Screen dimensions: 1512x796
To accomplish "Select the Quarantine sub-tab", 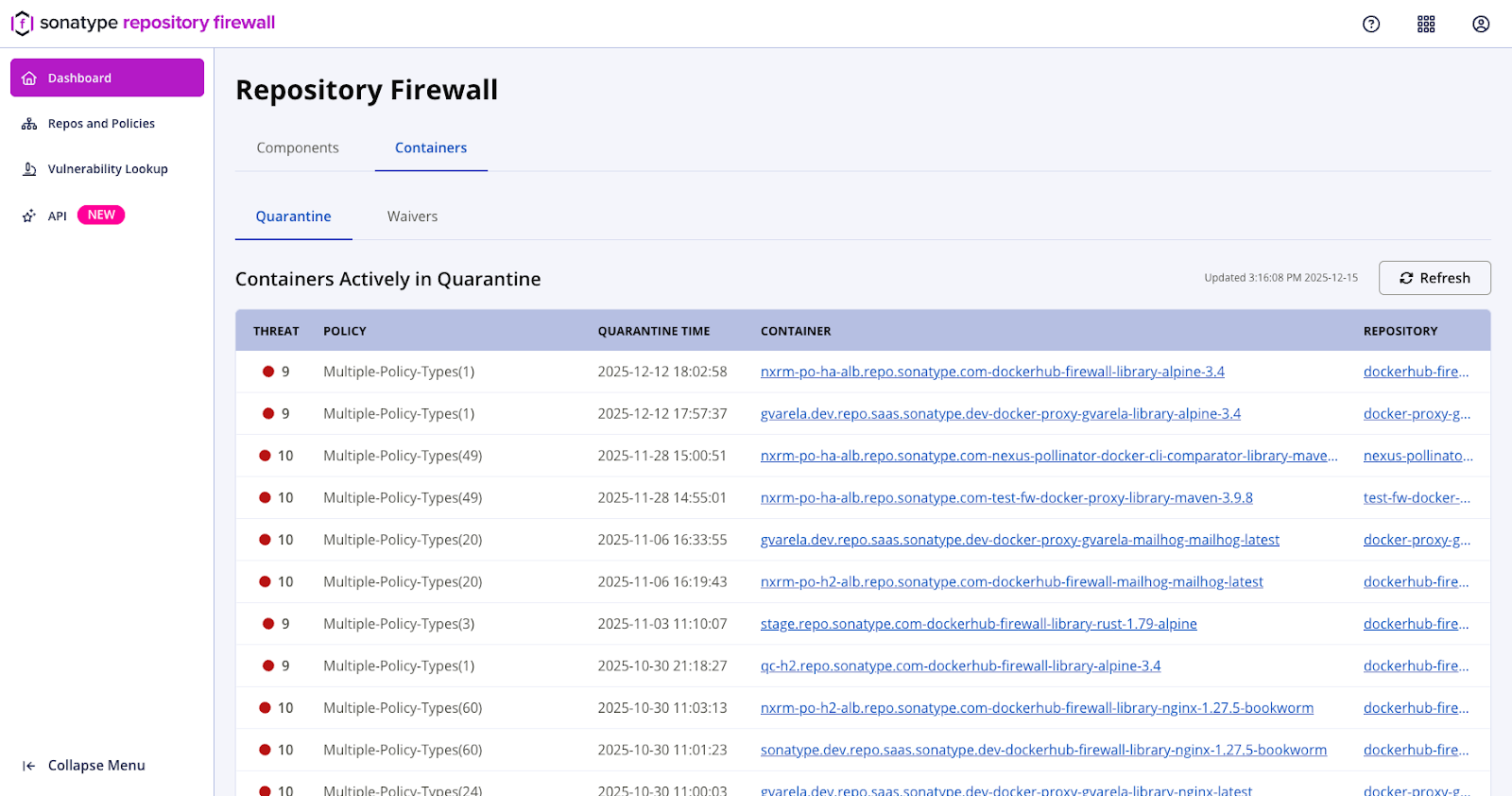I will (x=293, y=216).
